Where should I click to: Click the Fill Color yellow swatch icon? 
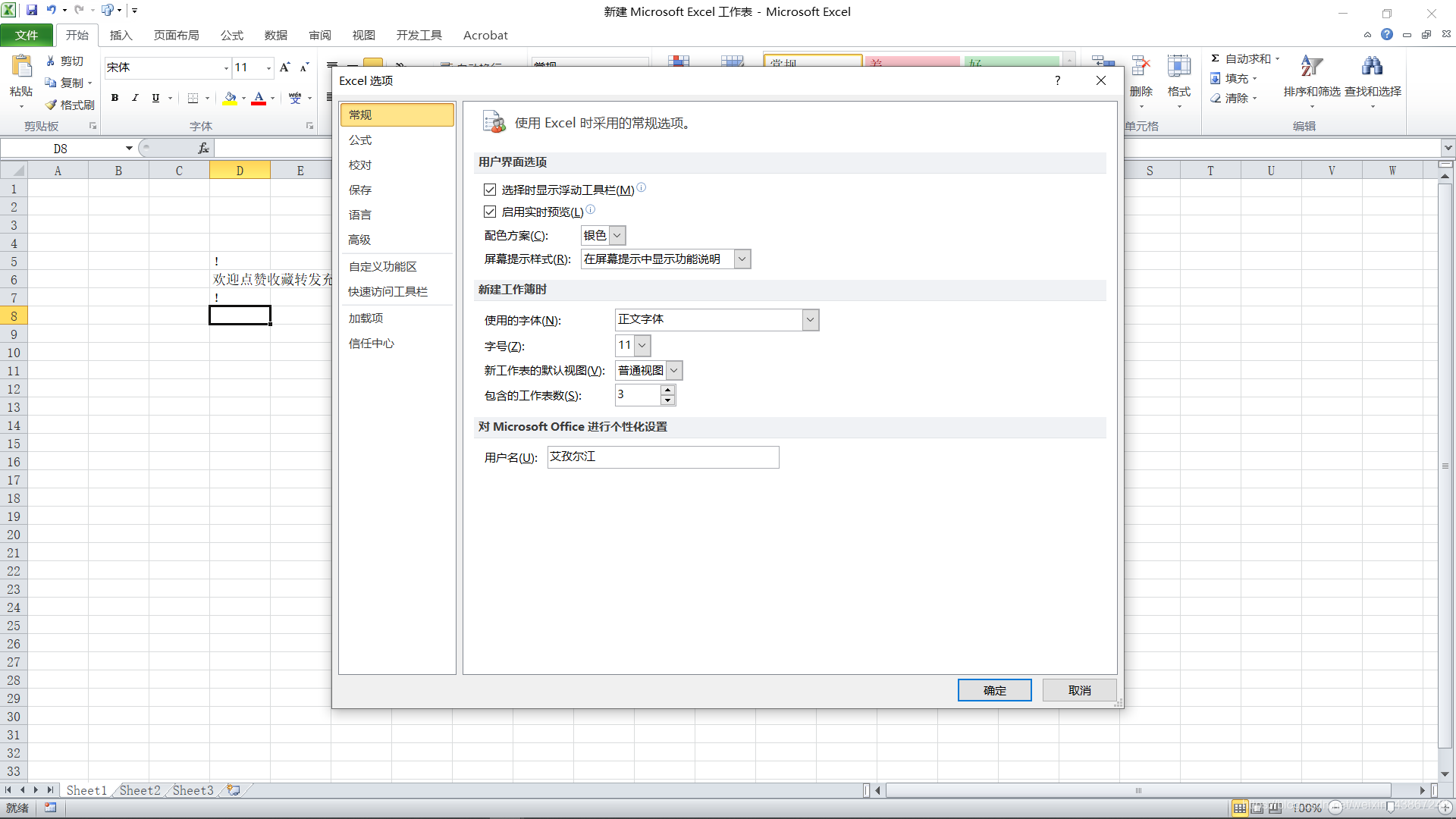click(x=231, y=98)
